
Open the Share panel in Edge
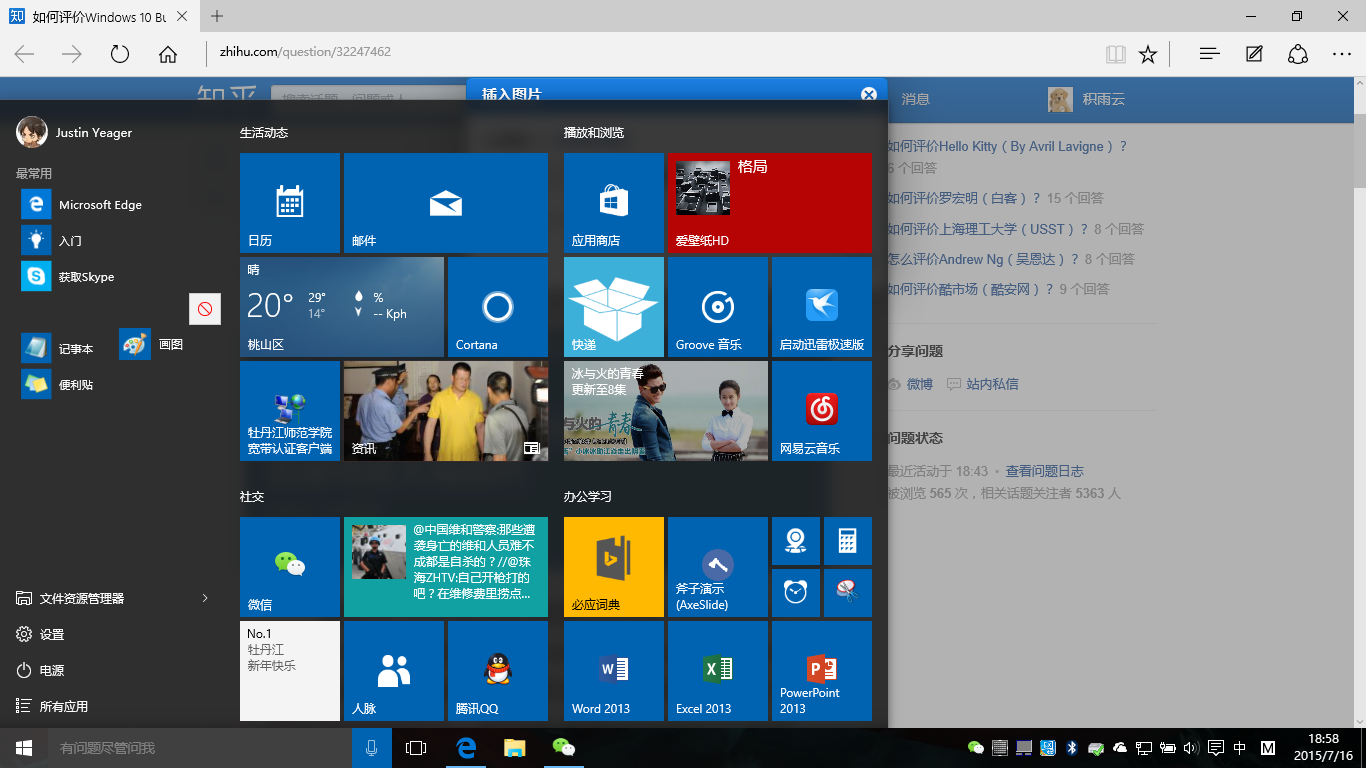(1297, 54)
